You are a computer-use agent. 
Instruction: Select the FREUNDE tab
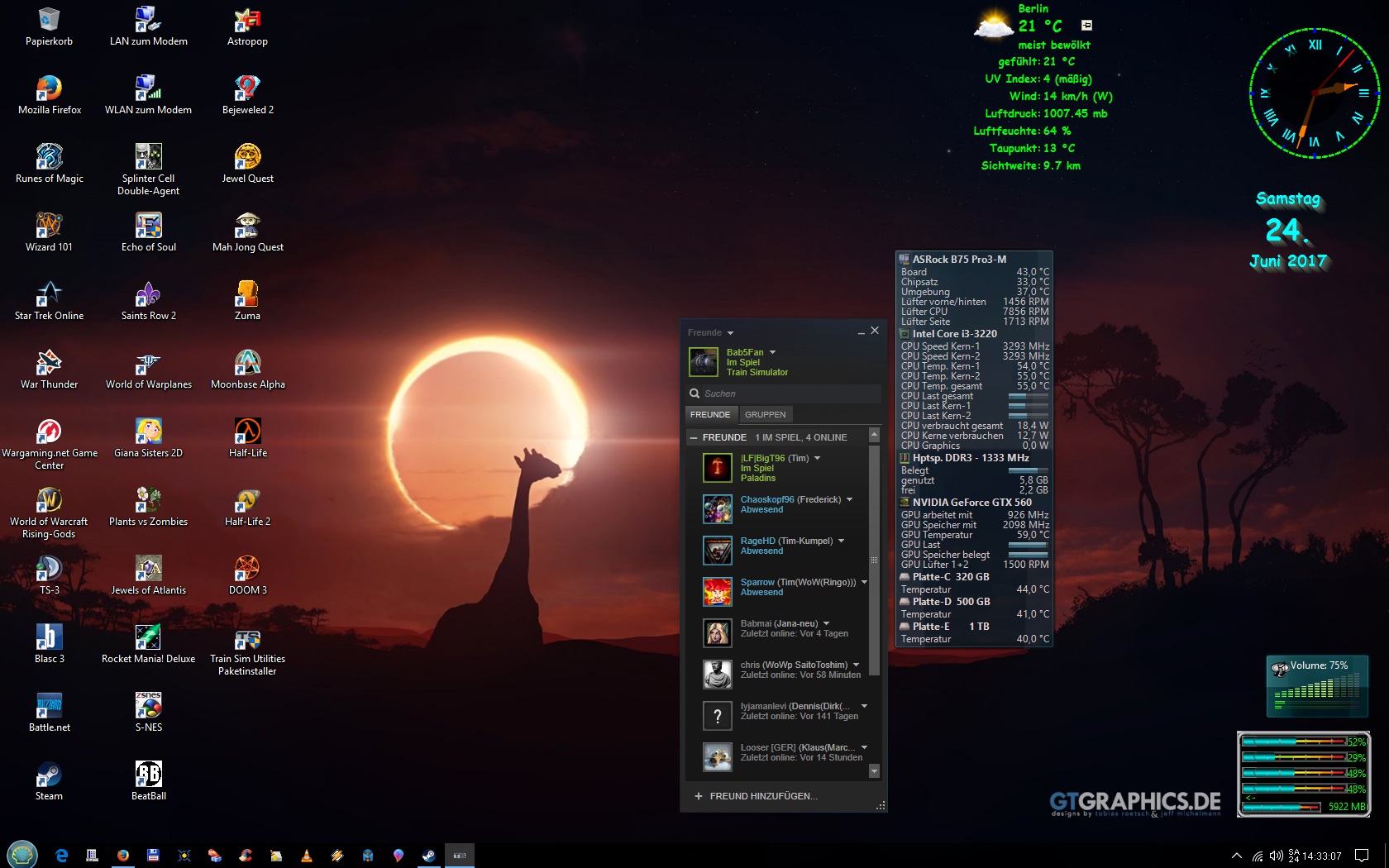(x=710, y=414)
